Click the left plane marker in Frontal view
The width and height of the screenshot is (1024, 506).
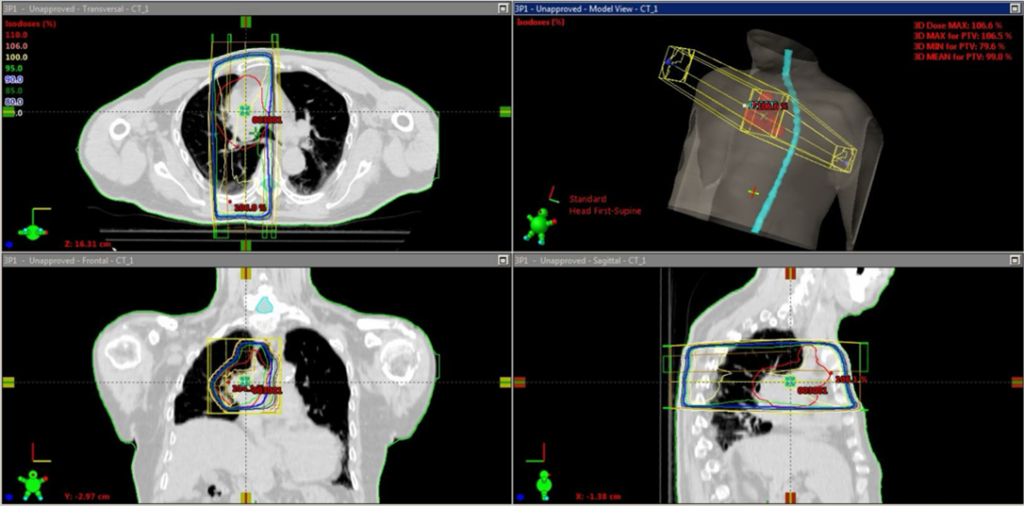click(8, 382)
